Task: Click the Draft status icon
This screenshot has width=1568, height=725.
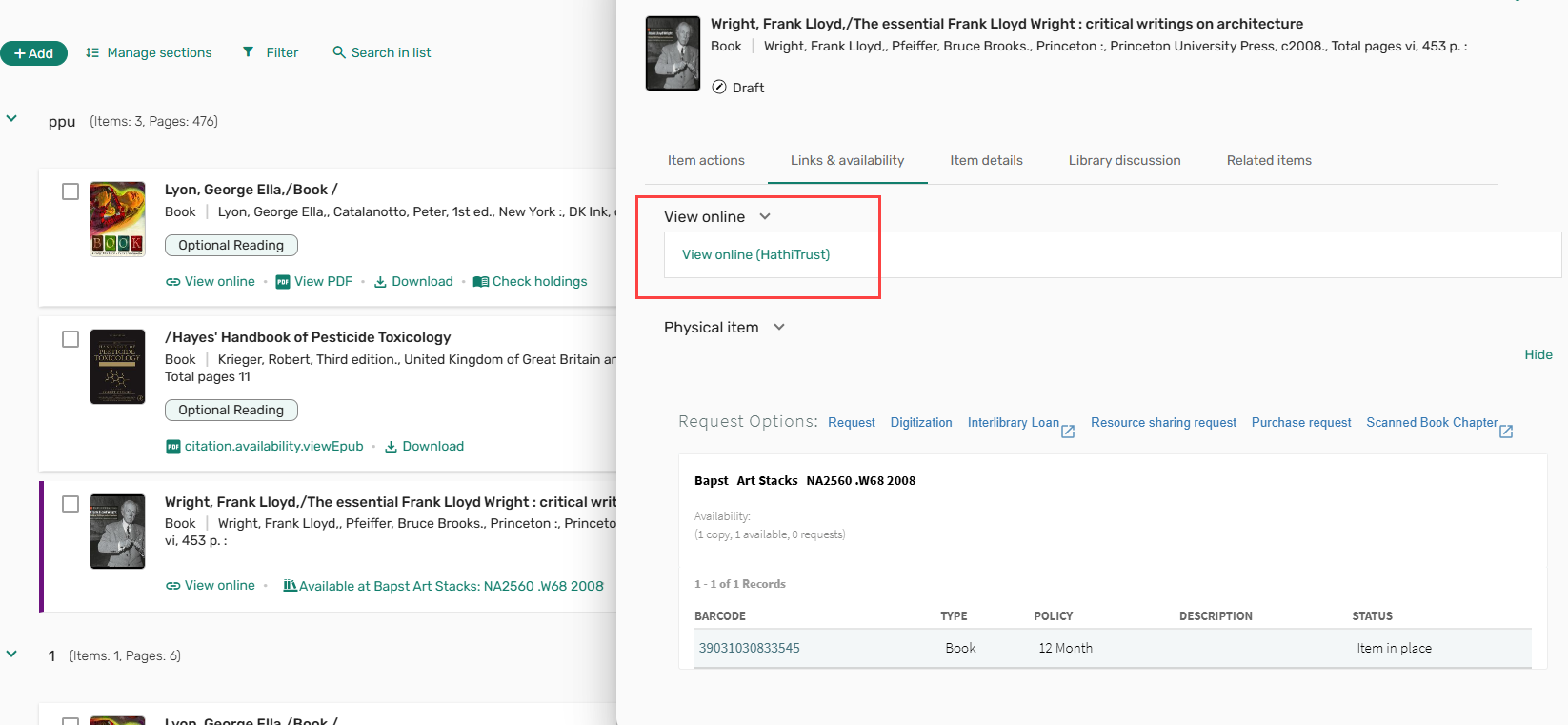Action: point(719,87)
